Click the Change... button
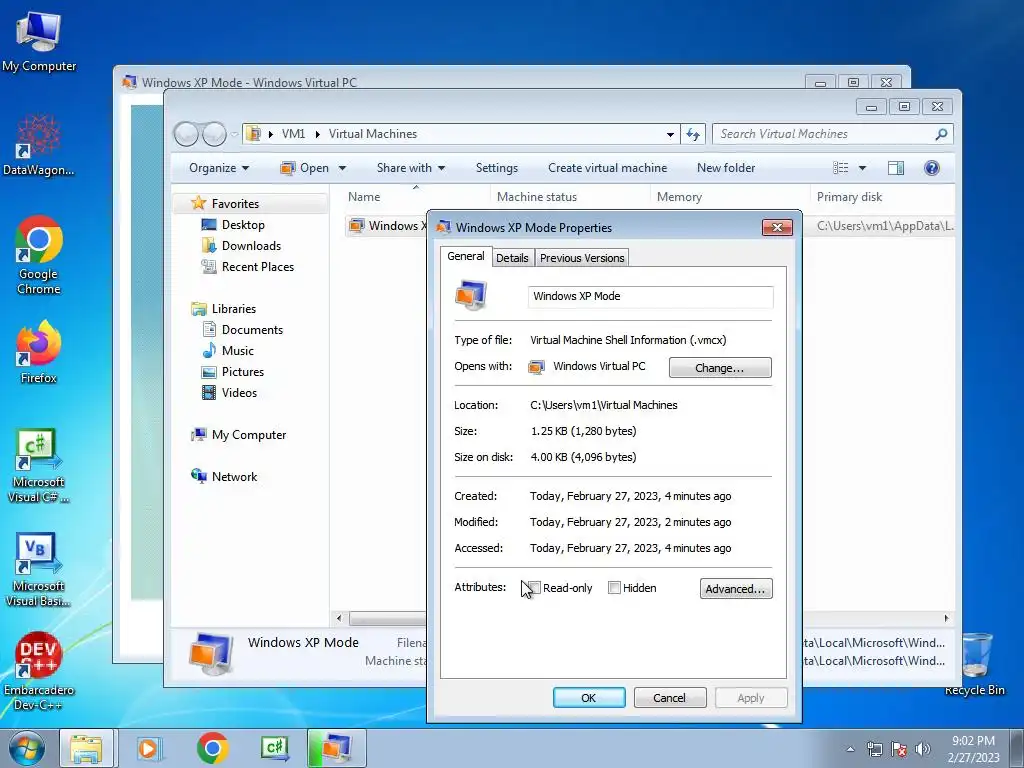 pyautogui.click(x=720, y=368)
